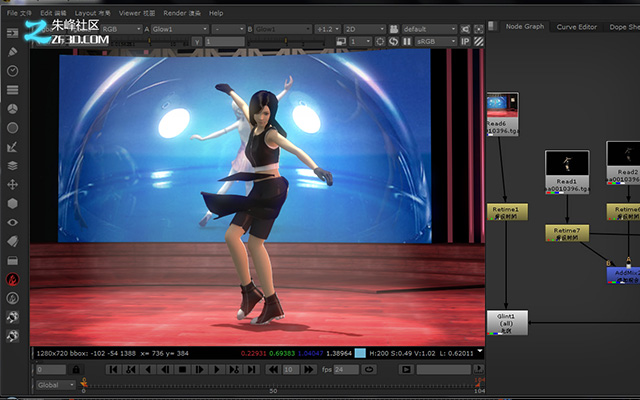Viewport: 640px width, 400px height.
Task: Select the Glint1 node in node graph
Action: [507, 322]
